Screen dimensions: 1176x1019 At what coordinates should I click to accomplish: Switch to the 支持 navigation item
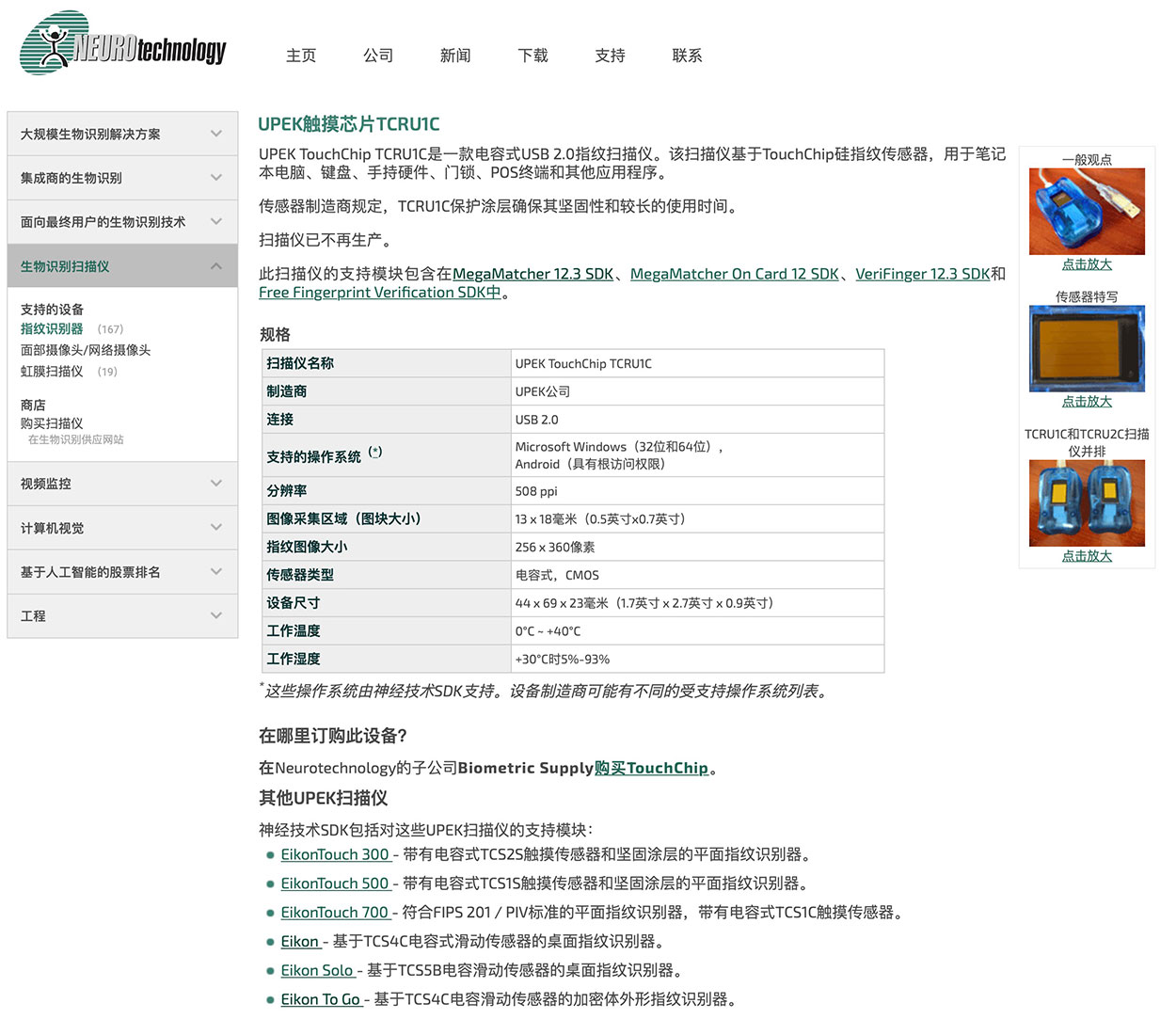tap(610, 56)
